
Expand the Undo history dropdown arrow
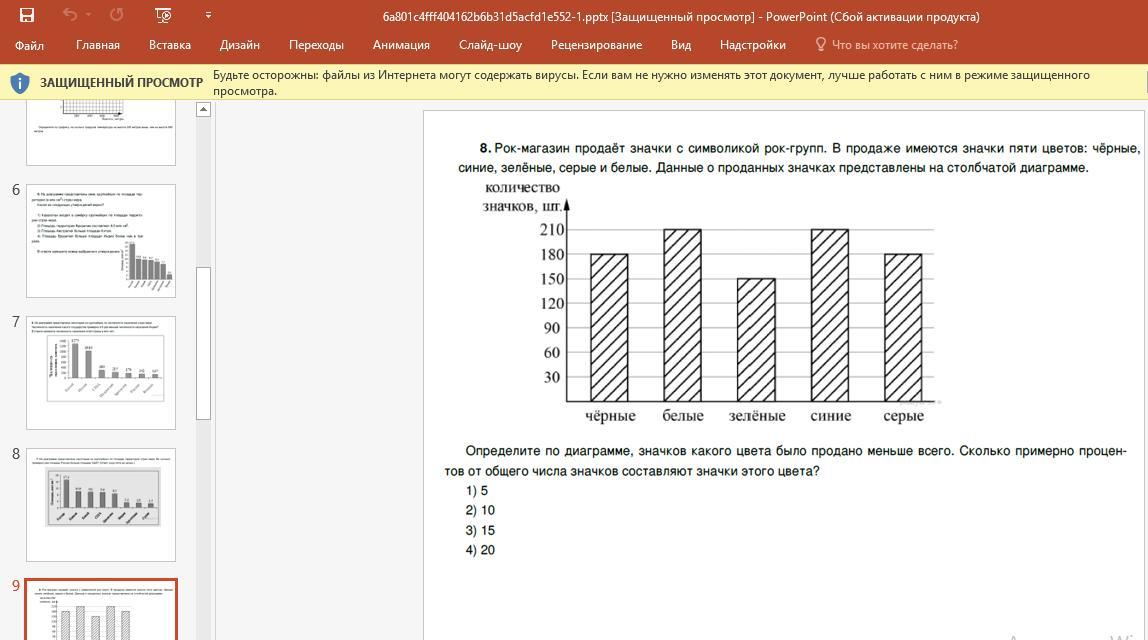coord(89,15)
